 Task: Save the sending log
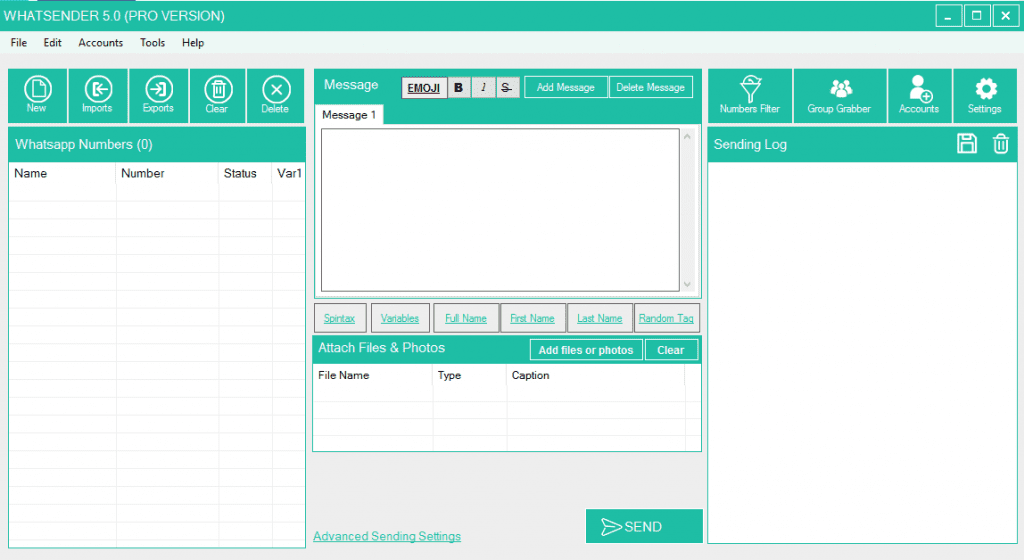(x=967, y=144)
